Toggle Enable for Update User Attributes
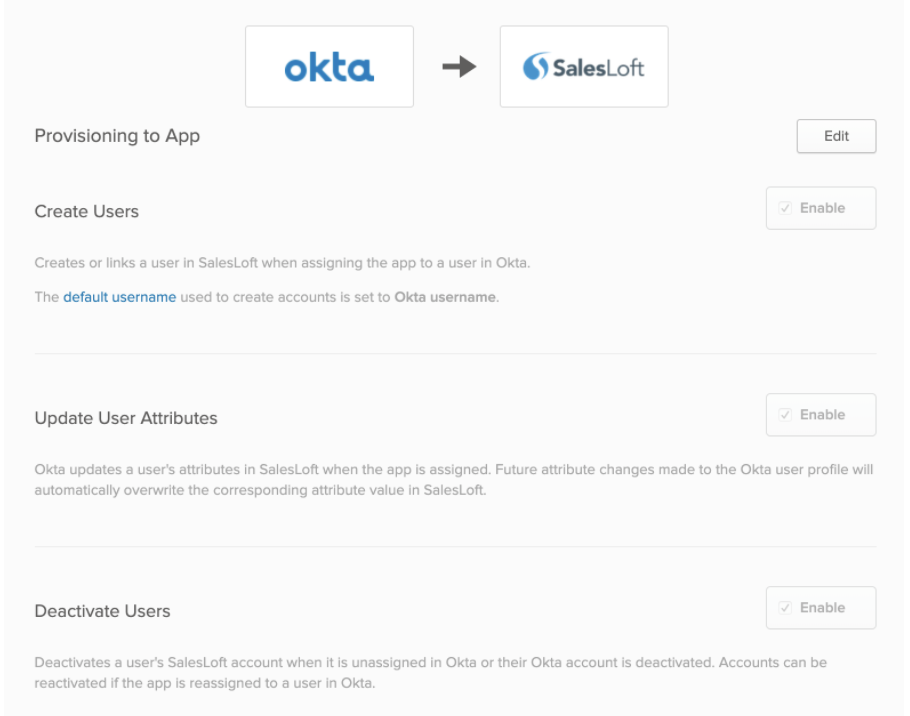 pyautogui.click(x=820, y=414)
